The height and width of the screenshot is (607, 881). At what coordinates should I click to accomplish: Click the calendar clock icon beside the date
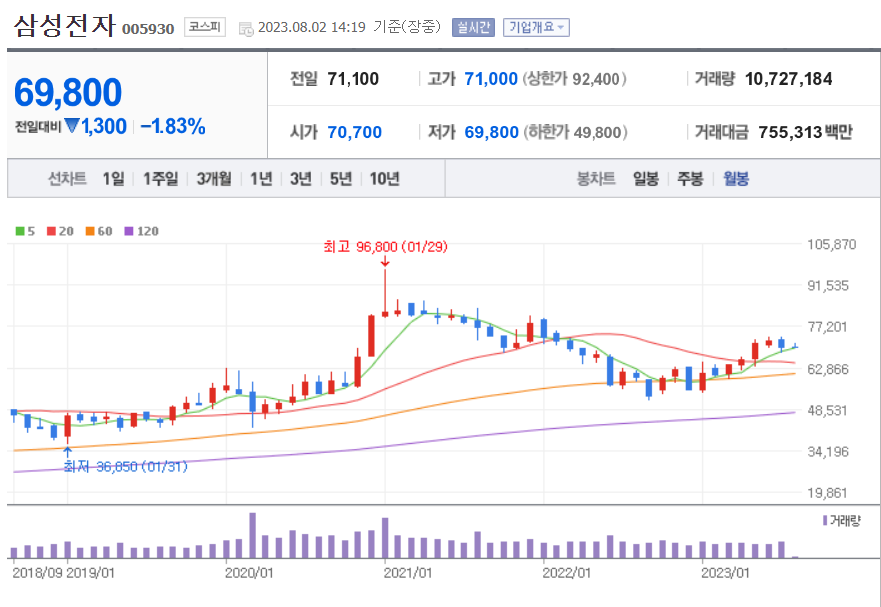coord(246,29)
